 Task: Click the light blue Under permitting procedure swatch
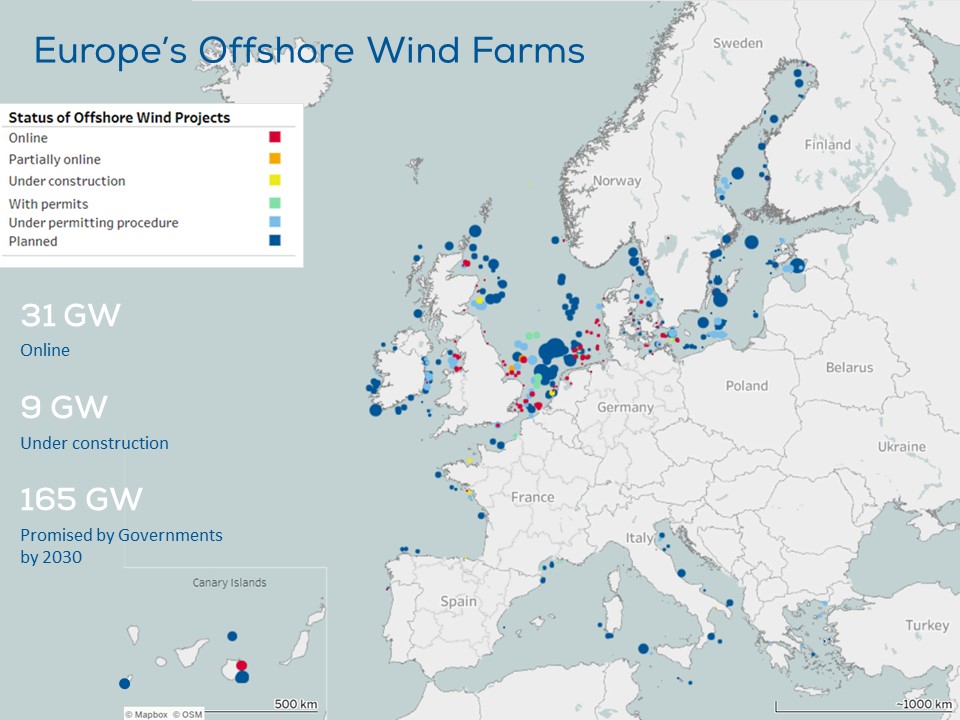(x=275, y=222)
